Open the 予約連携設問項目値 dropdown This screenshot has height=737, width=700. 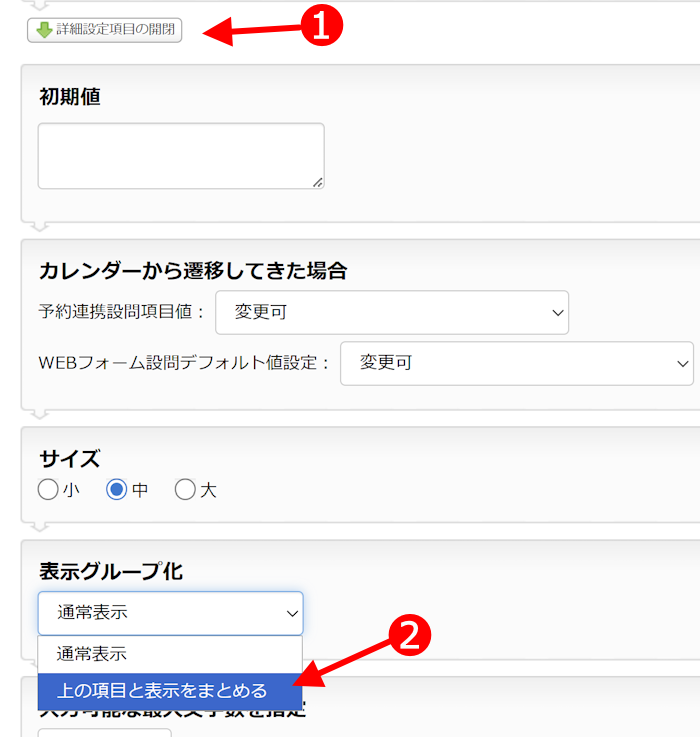click(391, 312)
